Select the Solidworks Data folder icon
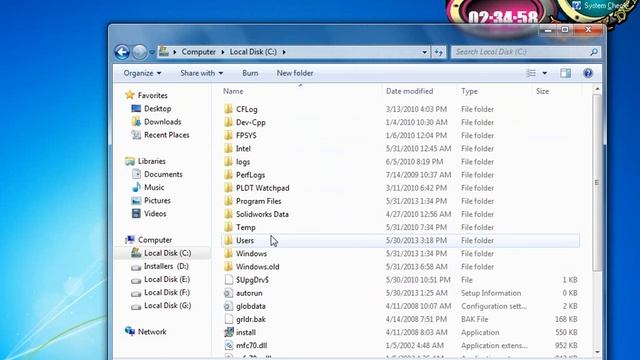Screen dimensions: 640x360 point(229,214)
